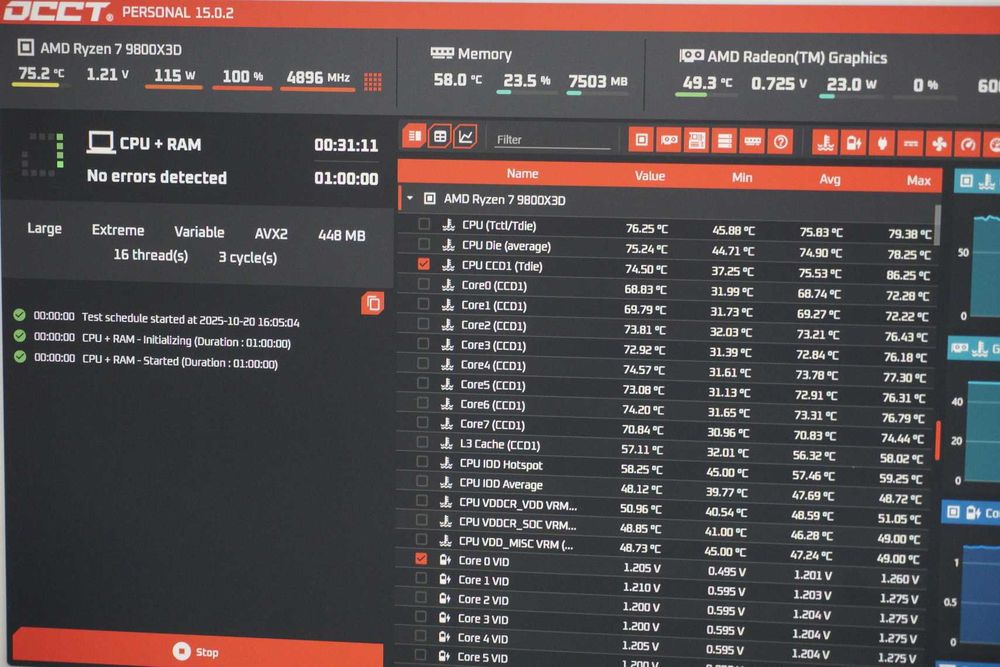Filter sensors by current icon
The width and height of the screenshot is (1000, 667).
[x=911, y=145]
